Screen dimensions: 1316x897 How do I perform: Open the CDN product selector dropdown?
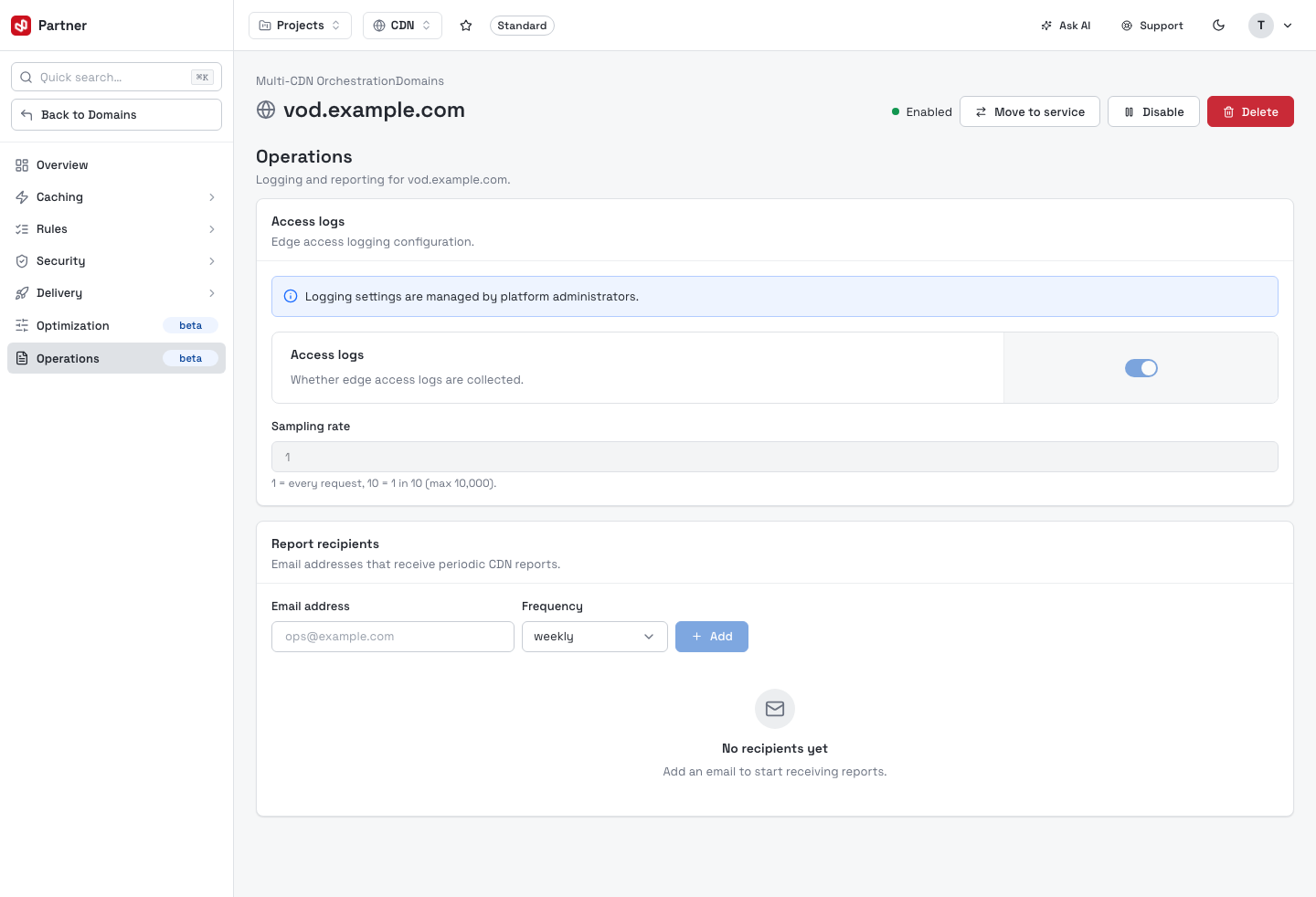[x=402, y=26]
